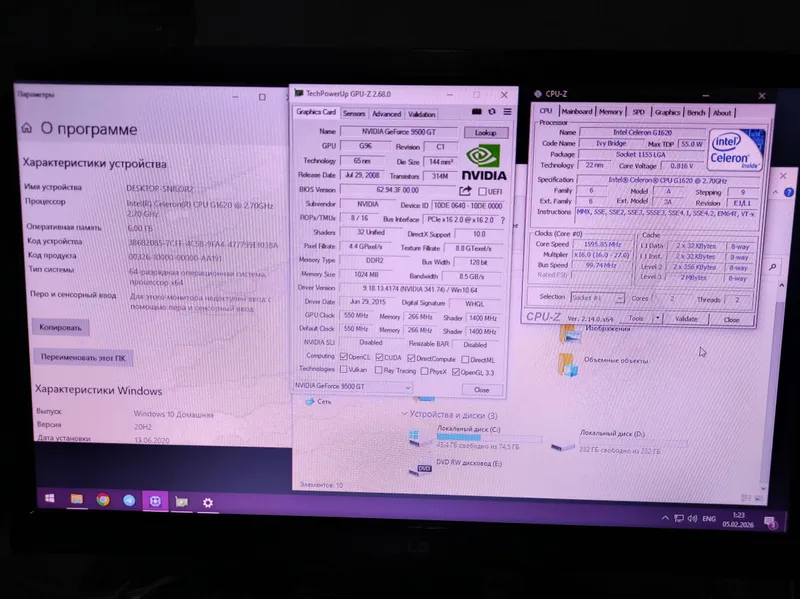Image resolution: width=800 pixels, height=599 pixels.
Task: Toggle the Ray Tracing checkbox
Action: point(379,370)
